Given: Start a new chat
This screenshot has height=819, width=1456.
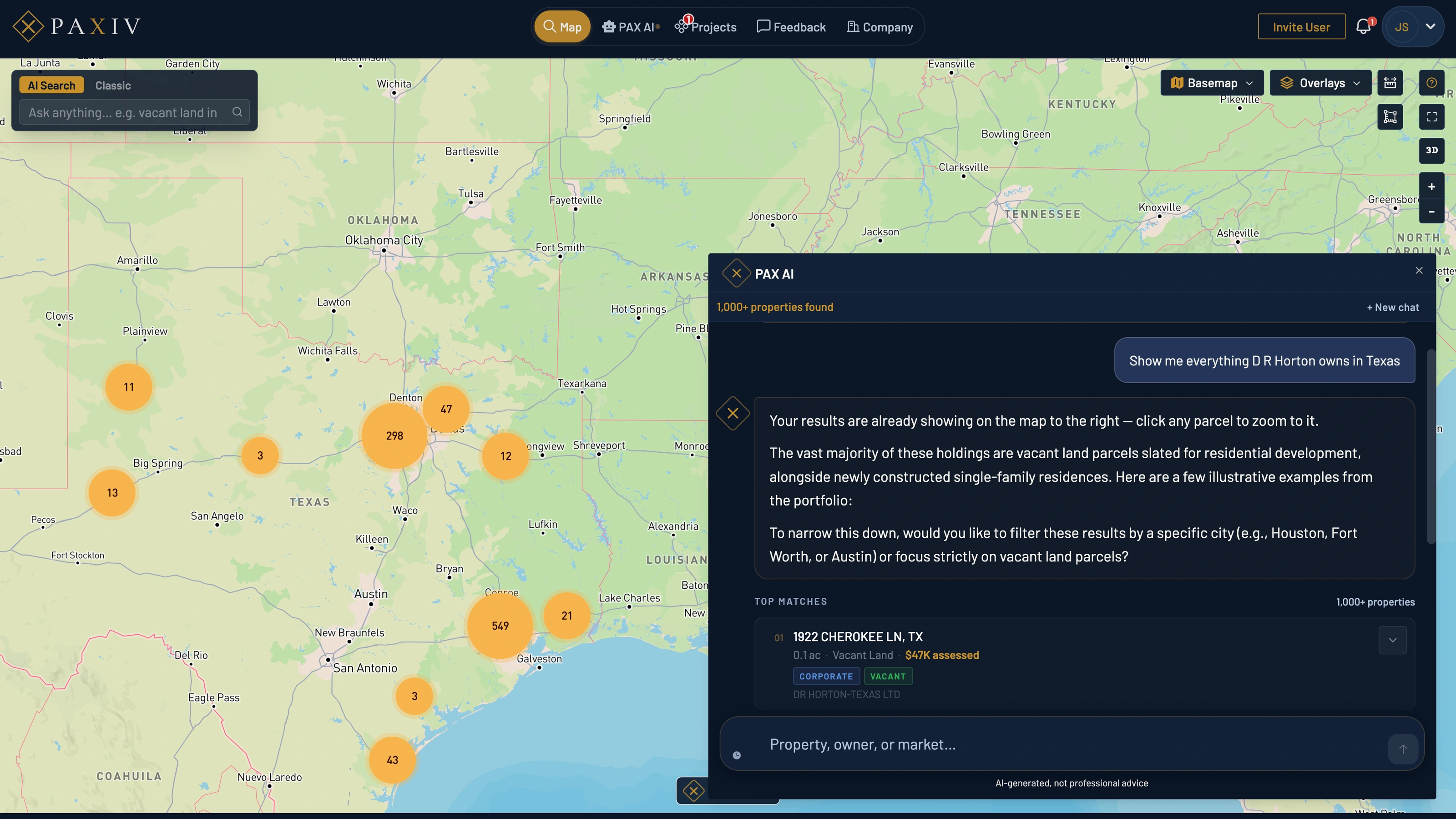Looking at the screenshot, I should (x=1393, y=308).
